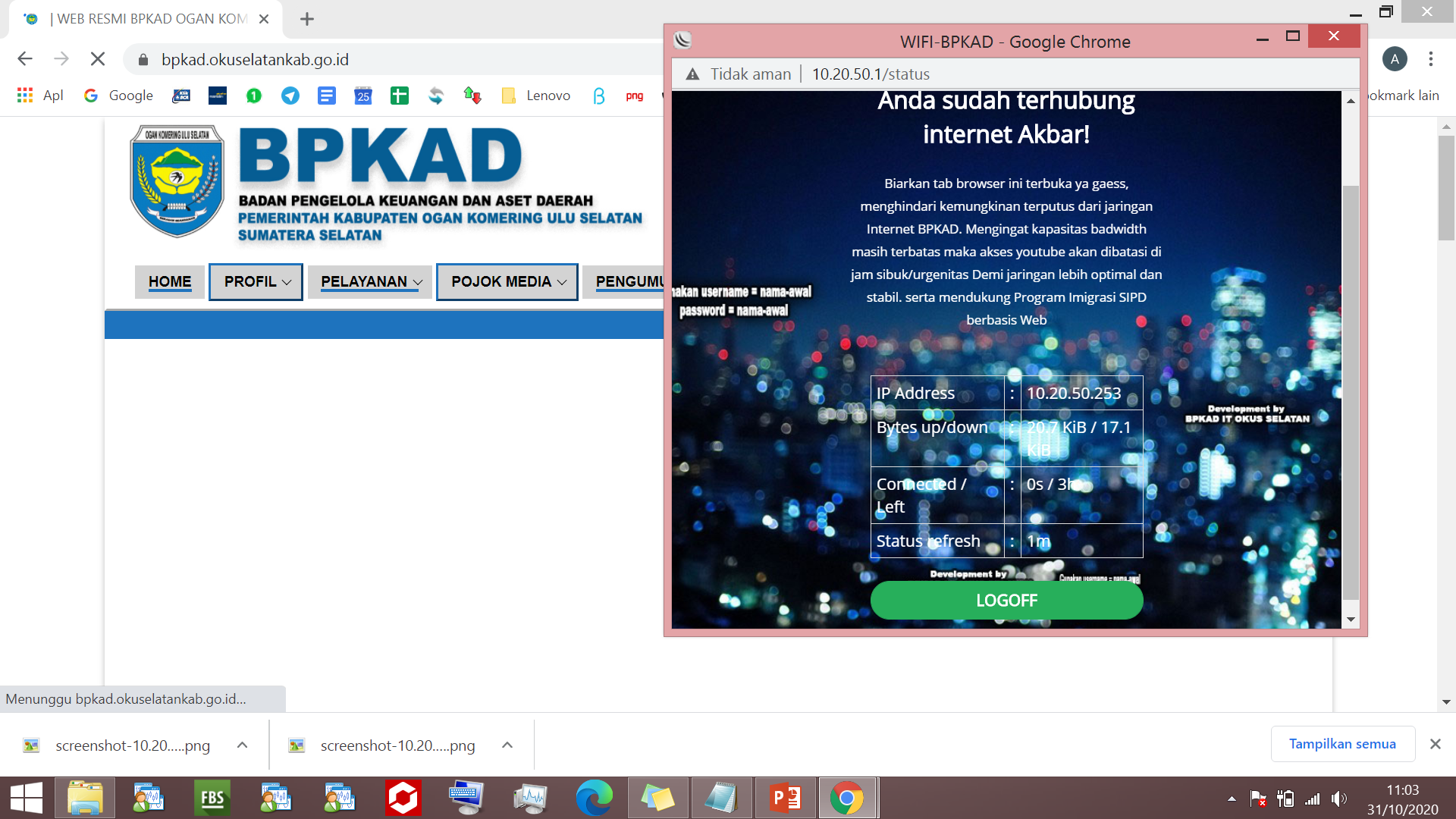
Task: Click the profile avatar A icon
Action: point(1394,59)
